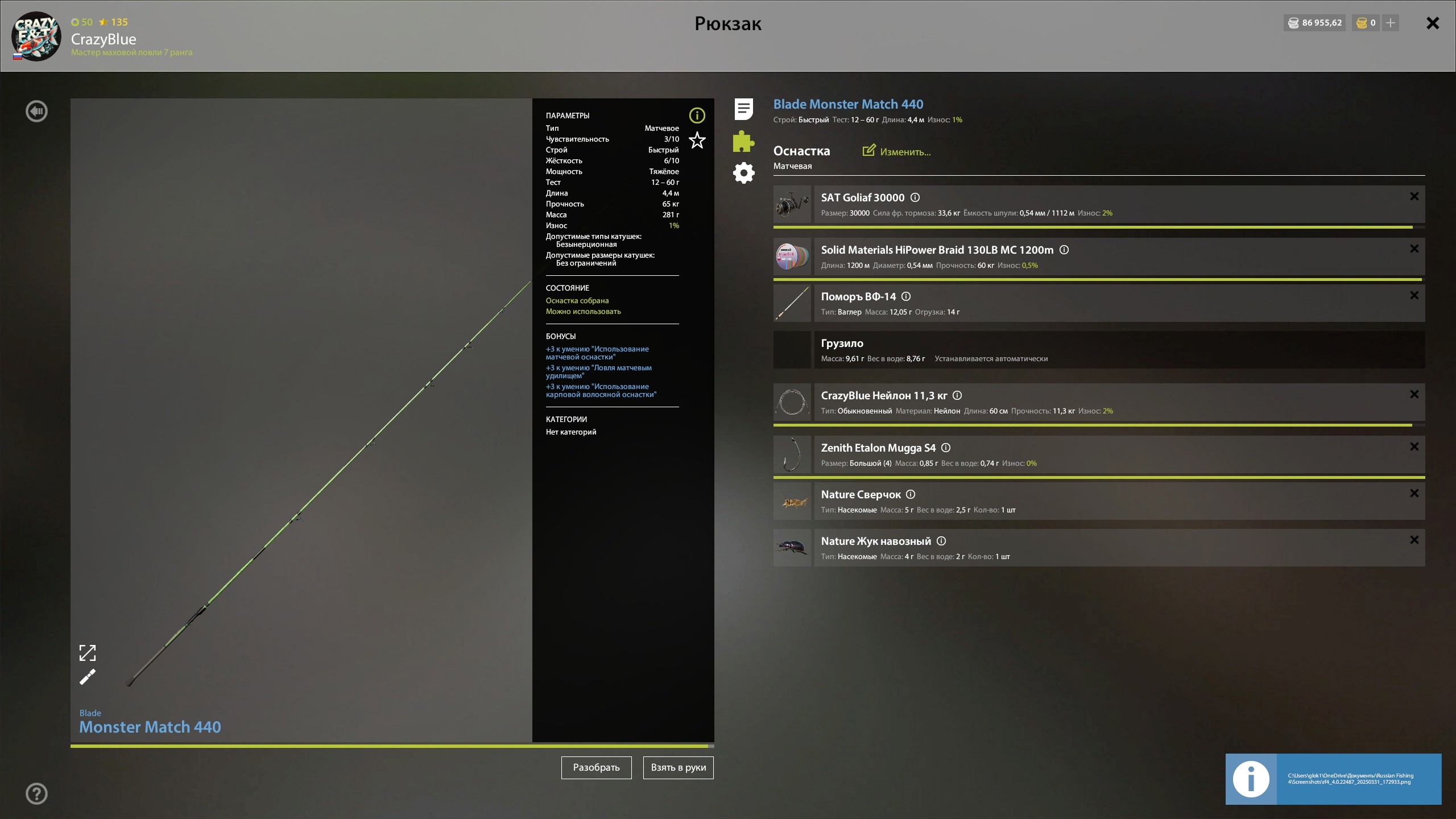This screenshot has width=1456, height=819.
Task: Open the description notes tab icon
Action: point(743,109)
